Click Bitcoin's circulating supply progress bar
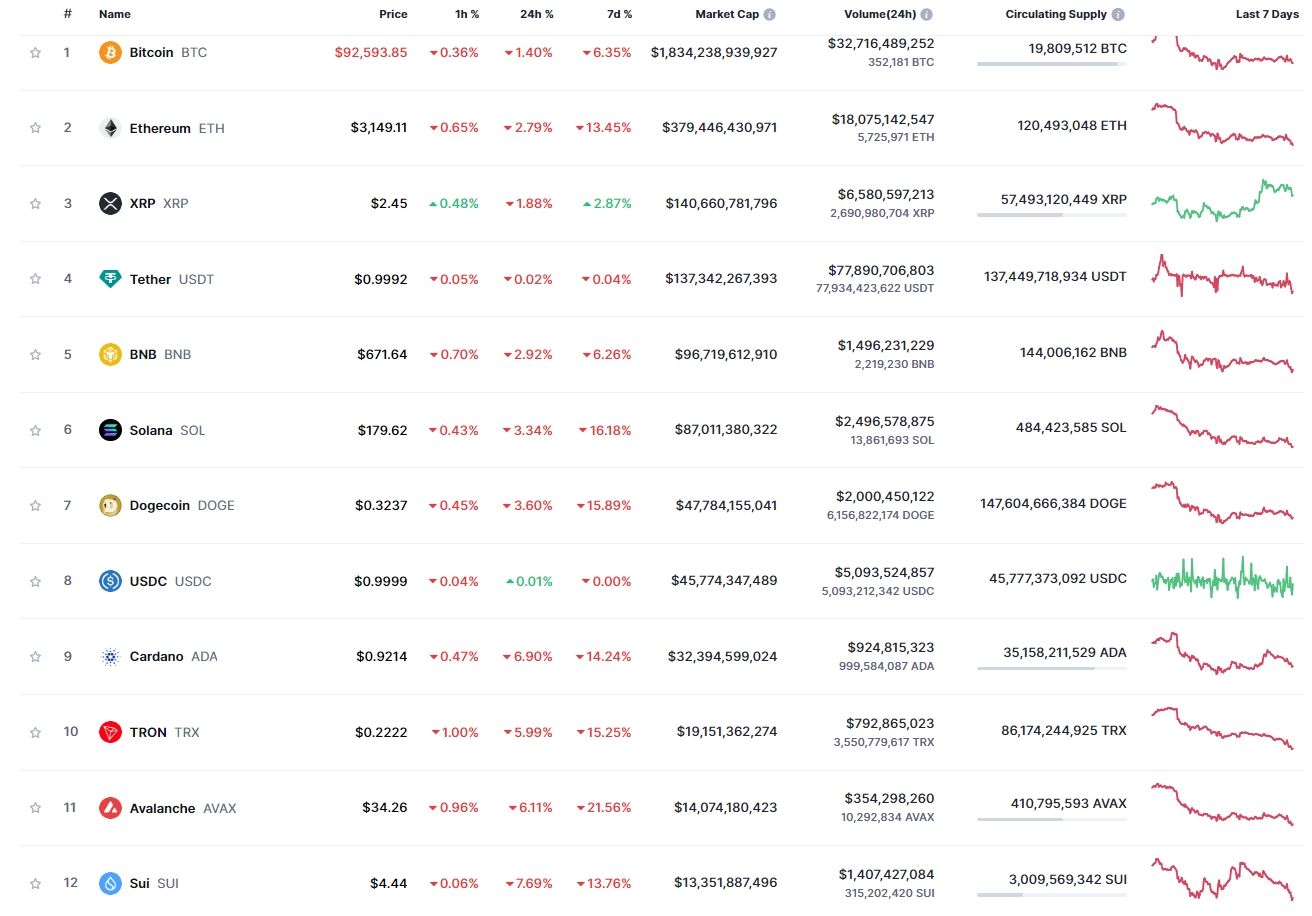Screen dimensions: 1312x916 (x=1052, y=64)
